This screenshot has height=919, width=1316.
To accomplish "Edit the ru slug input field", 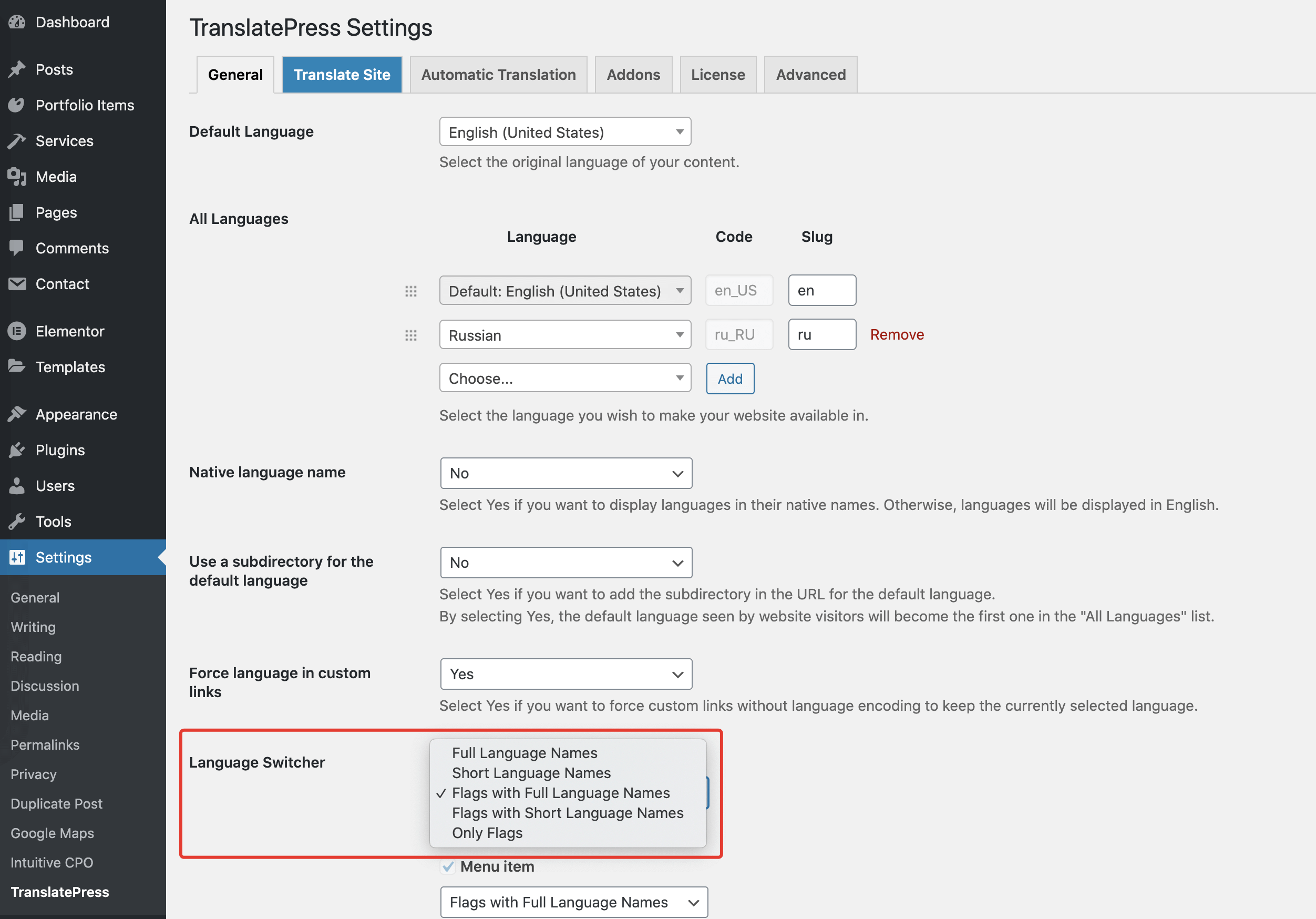I will pos(821,334).
